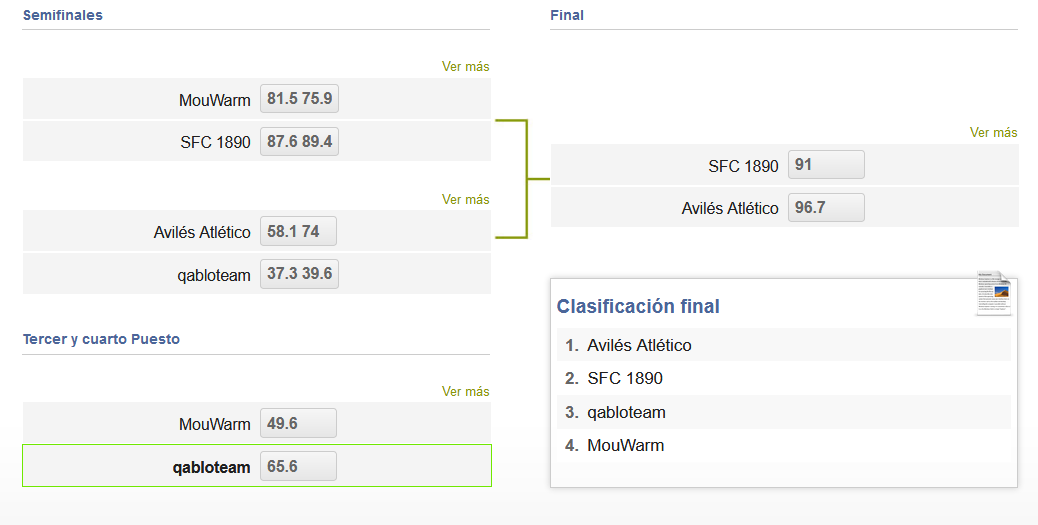Select MouWarm third place score 49.6
This screenshot has width=1038, height=525.
click(299, 424)
